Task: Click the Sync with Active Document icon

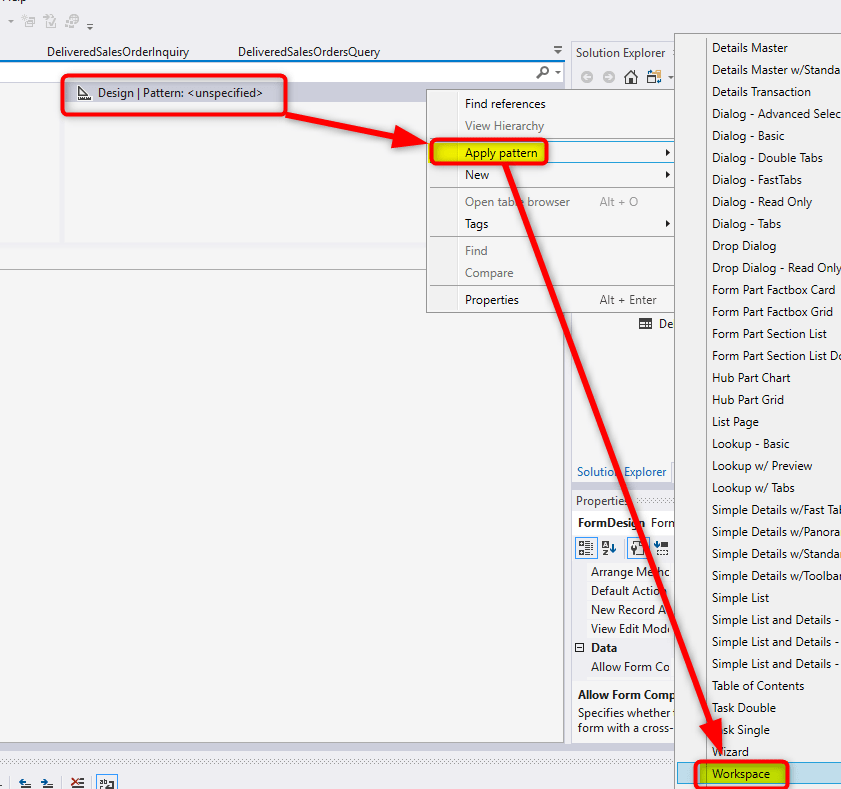Action: click(654, 77)
